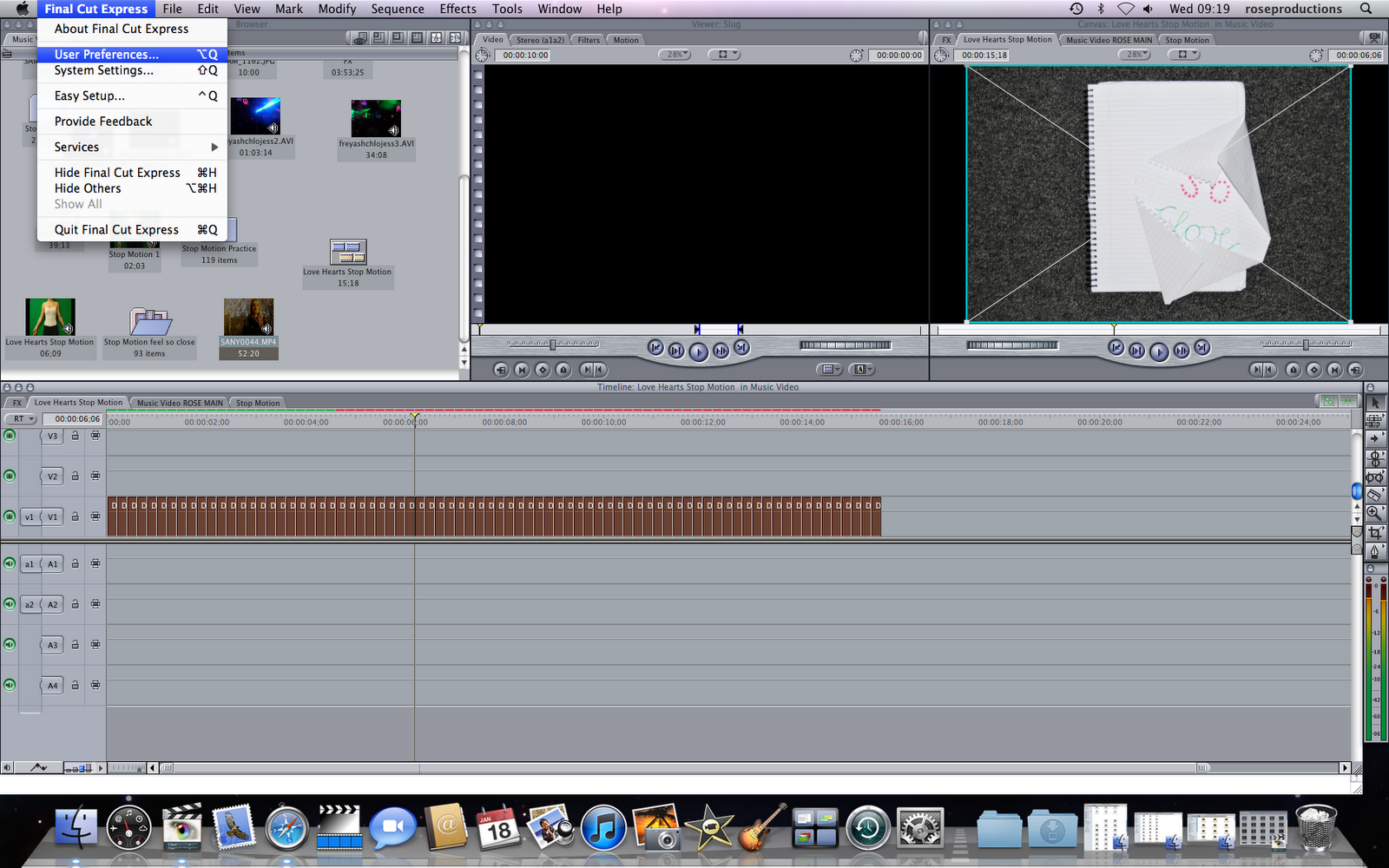The height and width of the screenshot is (868, 1389).
Task: Select the SANY0044.MP4 clip thumbnail in Browser
Action: click(x=248, y=317)
